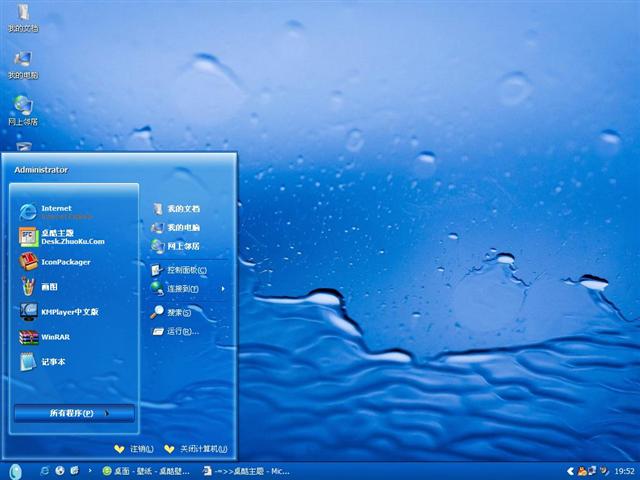This screenshot has width=640, height=480.
Task: Click the 19:52 taskbar clock
Action: click(x=624, y=471)
